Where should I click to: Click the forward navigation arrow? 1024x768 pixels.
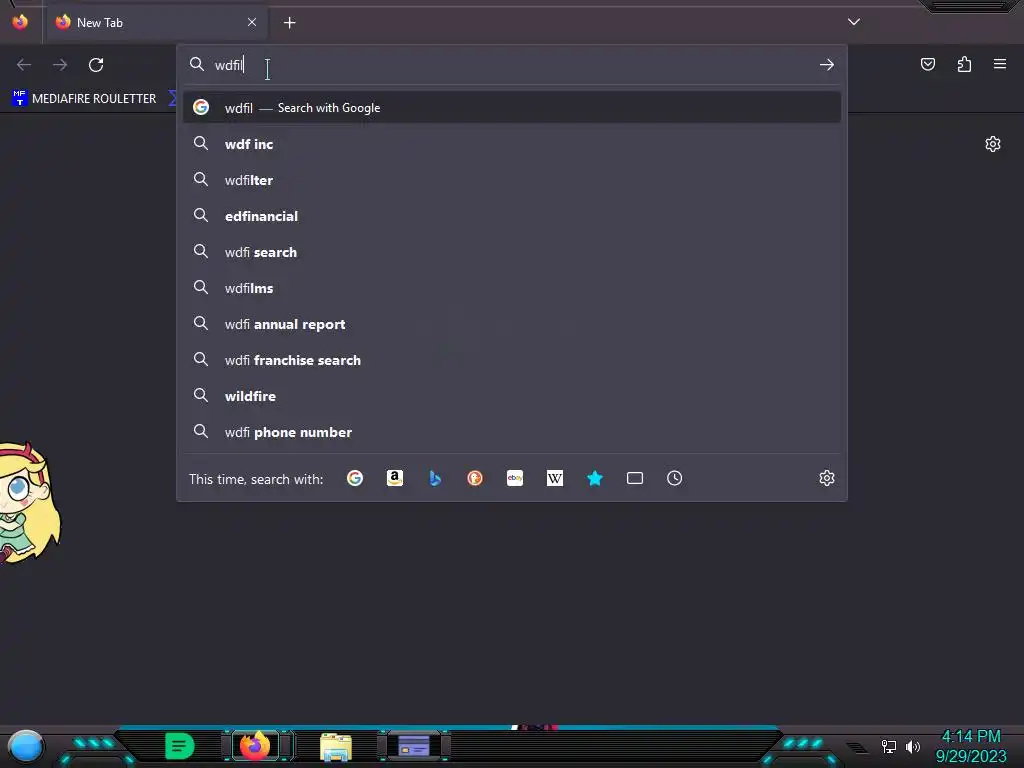pyautogui.click(x=60, y=65)
